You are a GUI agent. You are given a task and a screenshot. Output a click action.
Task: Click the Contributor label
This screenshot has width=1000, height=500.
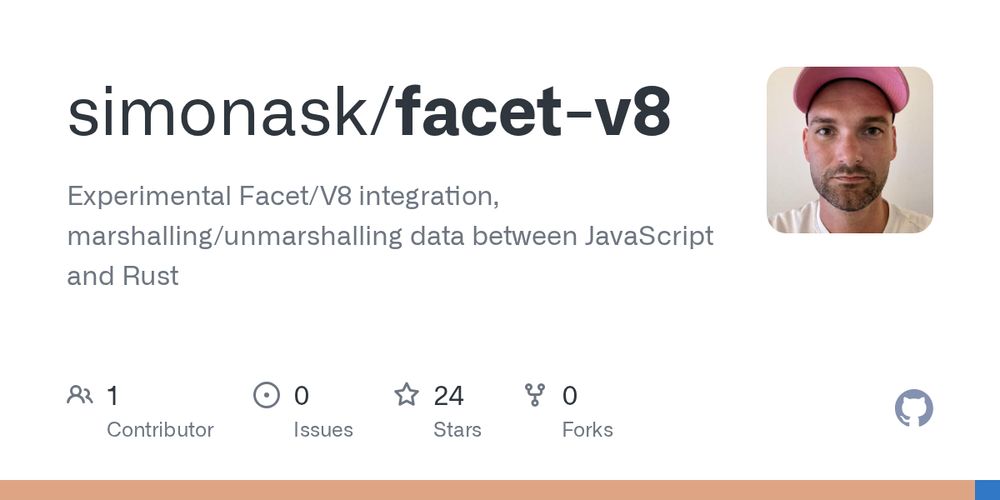(x=160, y=430)
